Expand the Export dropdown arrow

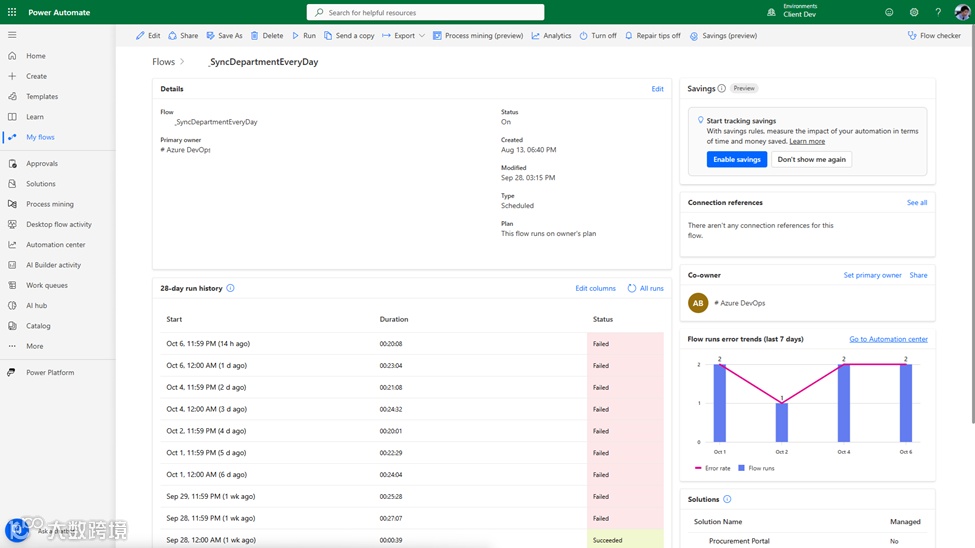click(422, 35)
